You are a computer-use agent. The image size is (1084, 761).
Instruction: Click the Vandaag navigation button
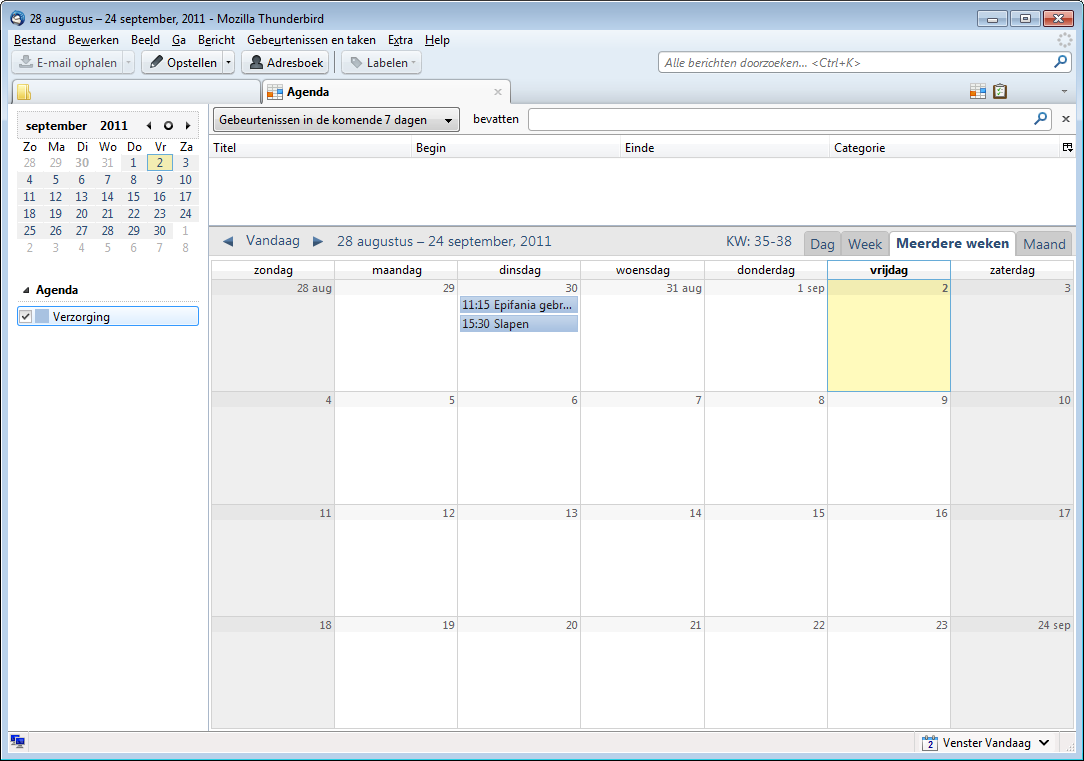pos(272,241)
